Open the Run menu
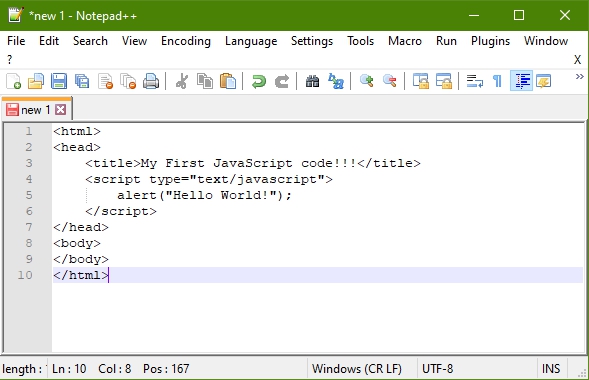 [x=446, y=41]
